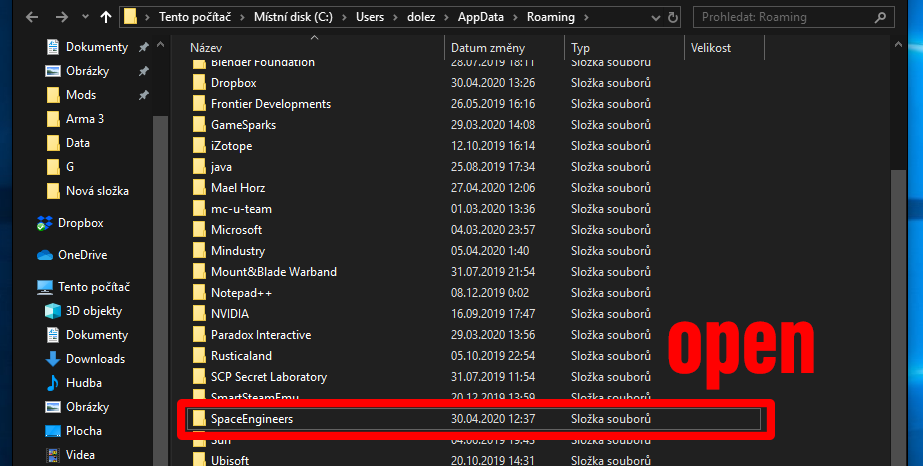Select GameSparks folder

[474, 125]
